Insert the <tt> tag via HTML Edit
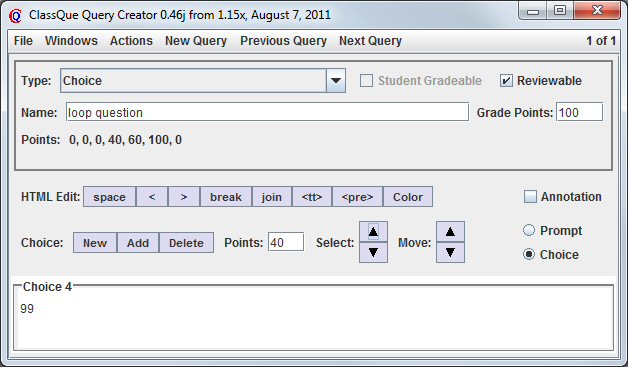628x367 pixels. (312, 197)
